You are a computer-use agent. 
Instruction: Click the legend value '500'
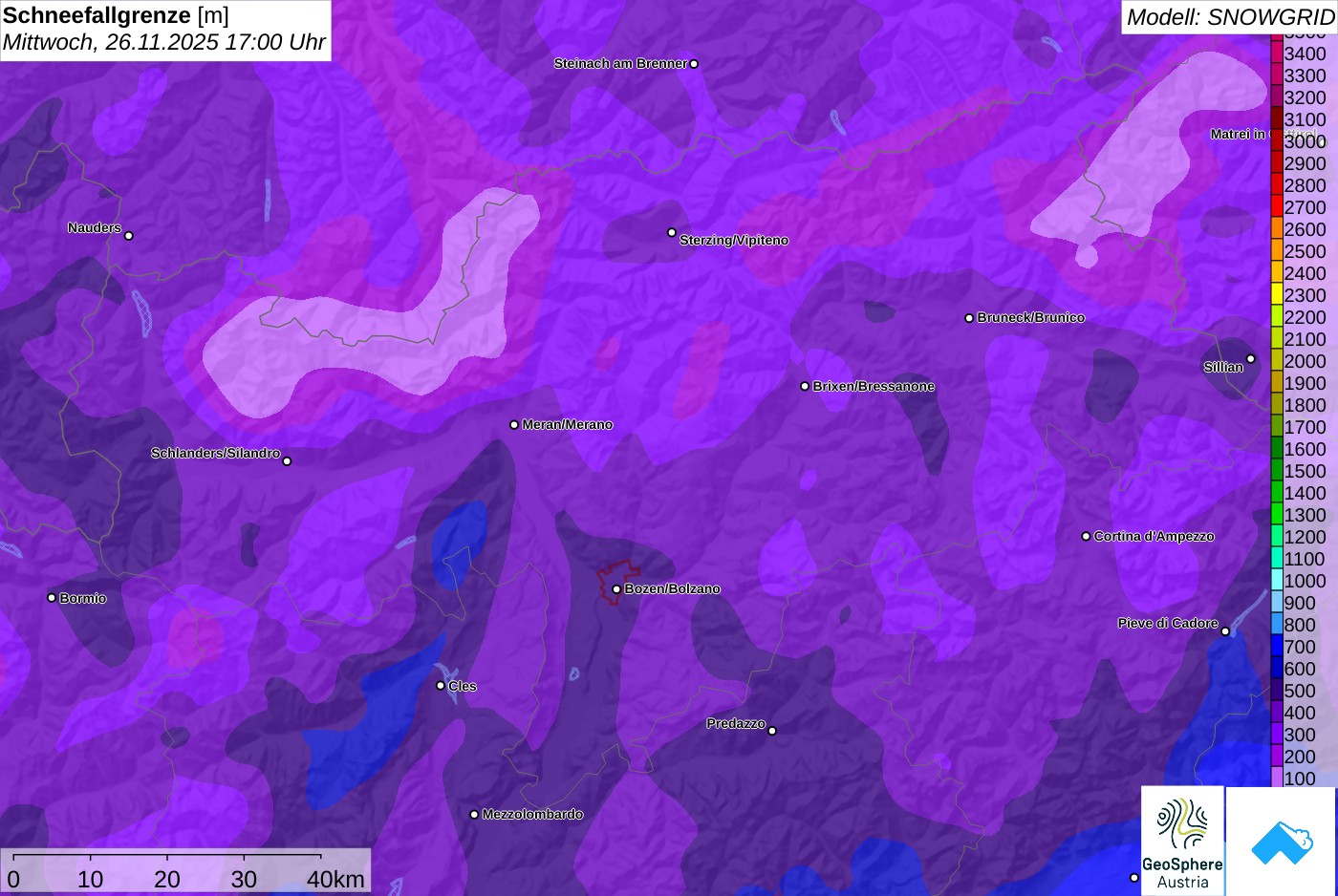coord(1300,691)
